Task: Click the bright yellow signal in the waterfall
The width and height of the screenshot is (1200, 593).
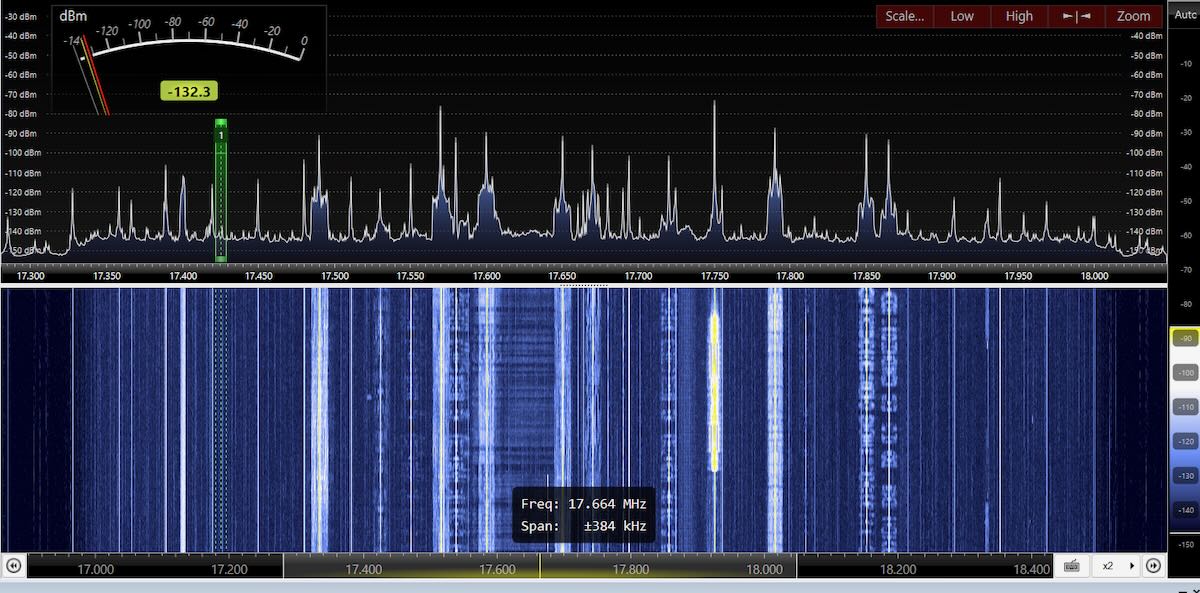Action: click(x=714, y=390)
